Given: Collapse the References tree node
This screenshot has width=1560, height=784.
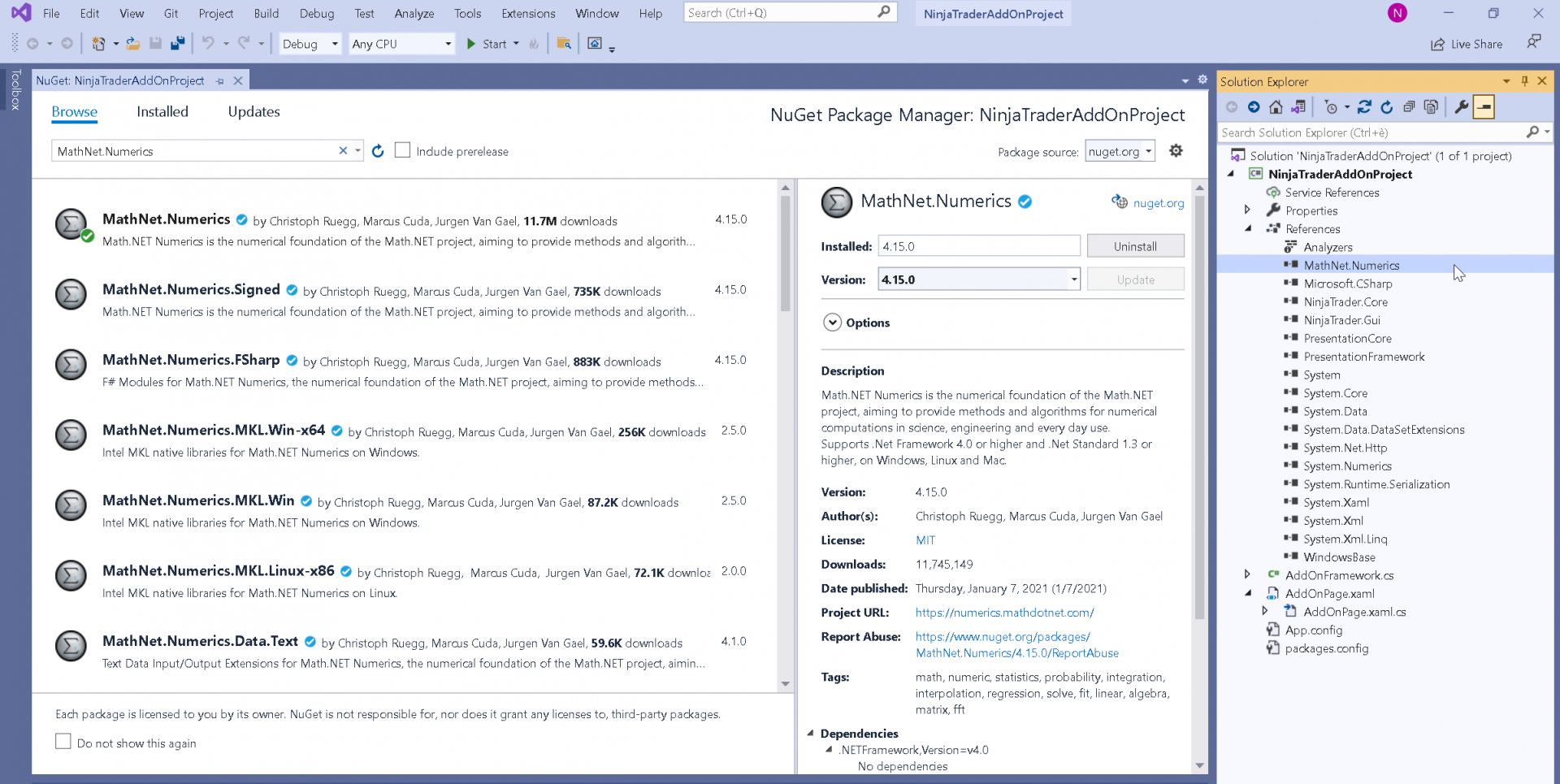Looking at the screenshot, I should tap(1248, 229).
